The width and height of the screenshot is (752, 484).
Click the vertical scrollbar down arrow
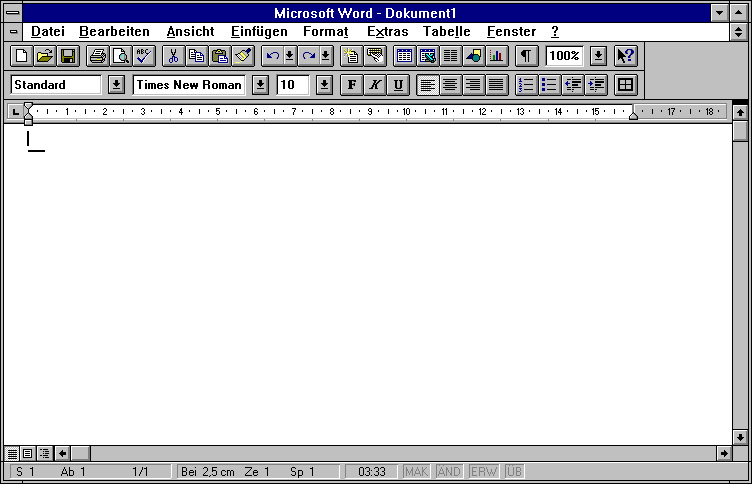point(740,437)
